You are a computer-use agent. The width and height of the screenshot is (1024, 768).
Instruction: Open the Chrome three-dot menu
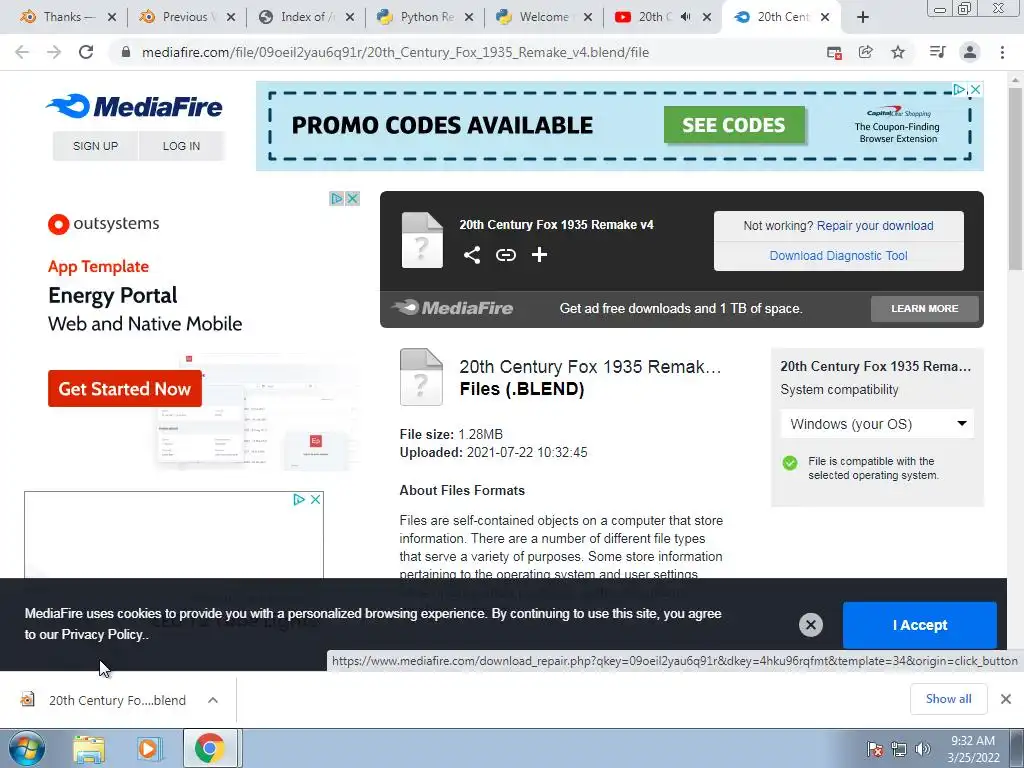[x=1002, y=52]
